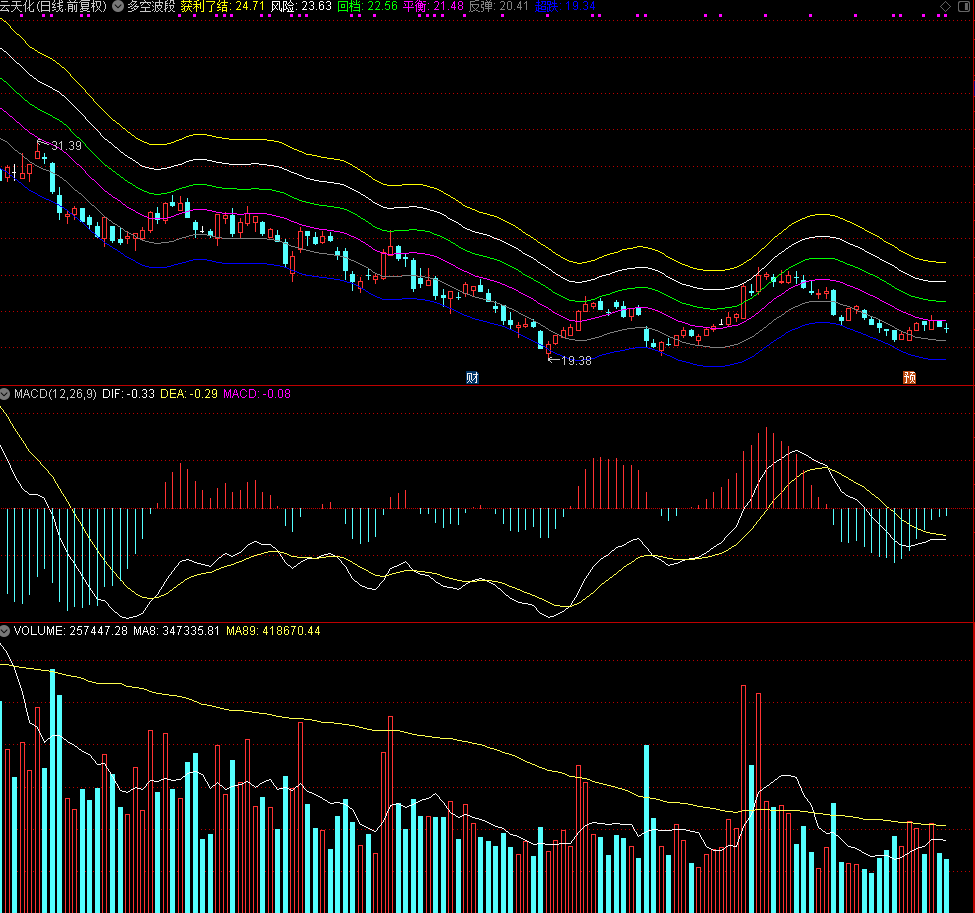975x913 pixels.
Task: Click the blue 财 financial report marker
Action: pos(472,378)
